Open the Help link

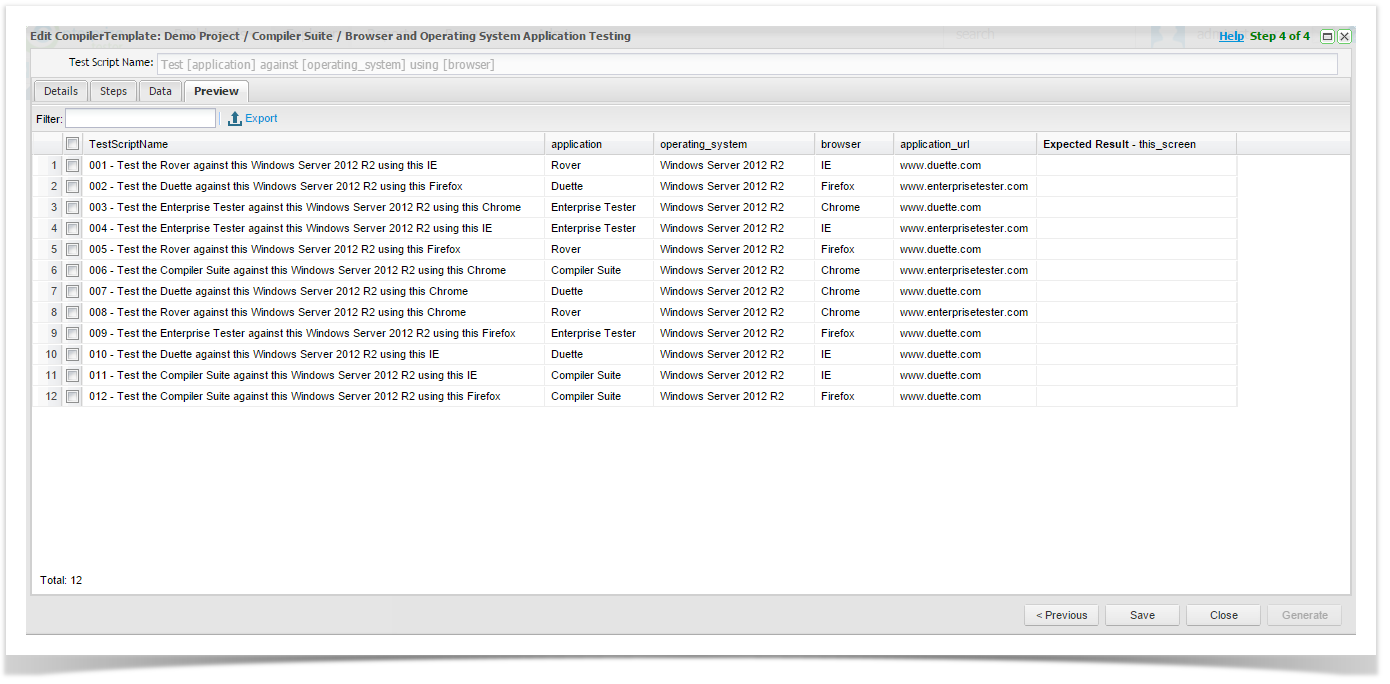pyautogui.click(x=1231, y=36)
